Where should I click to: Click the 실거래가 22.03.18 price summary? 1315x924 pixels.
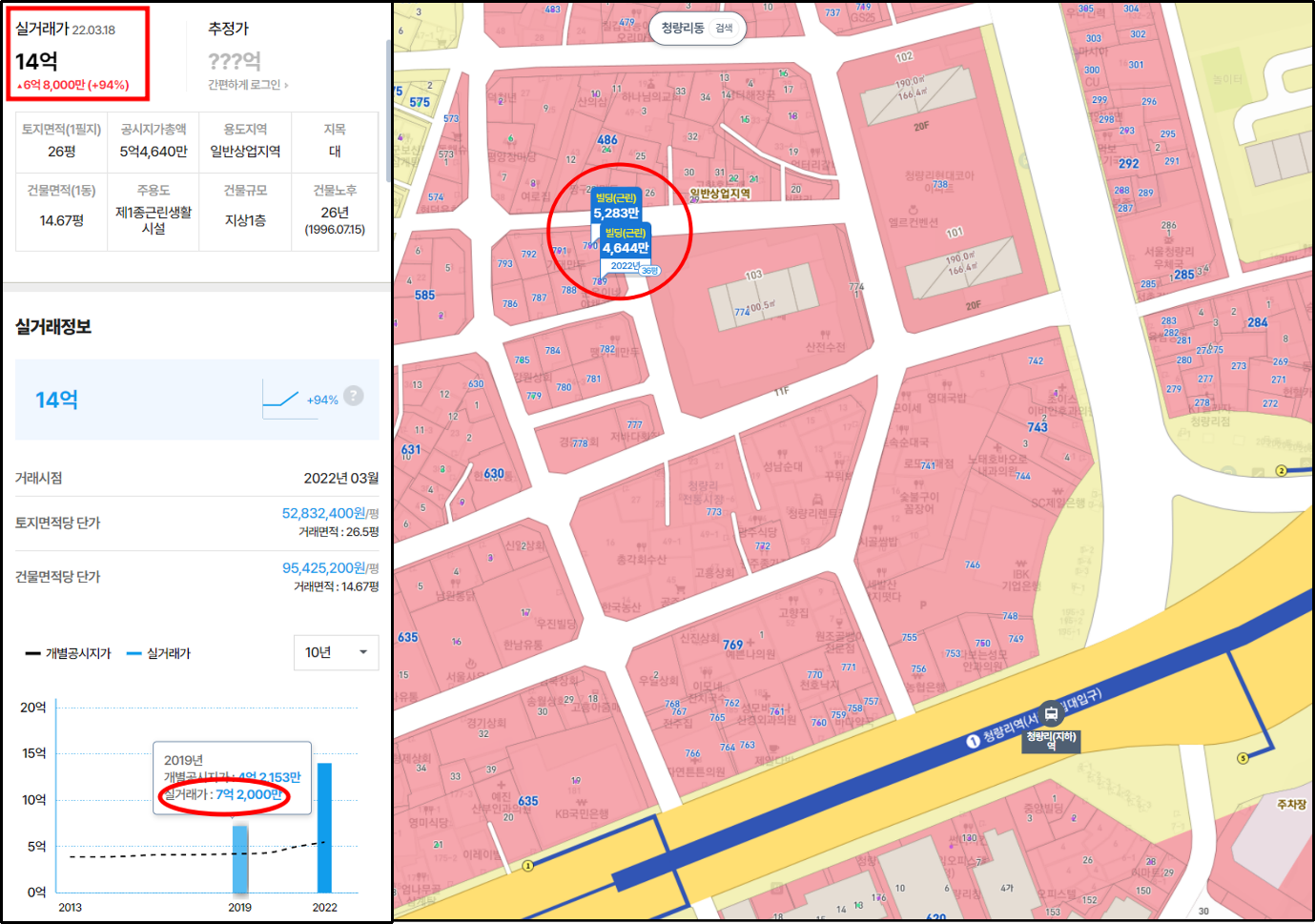click(76, 55)
